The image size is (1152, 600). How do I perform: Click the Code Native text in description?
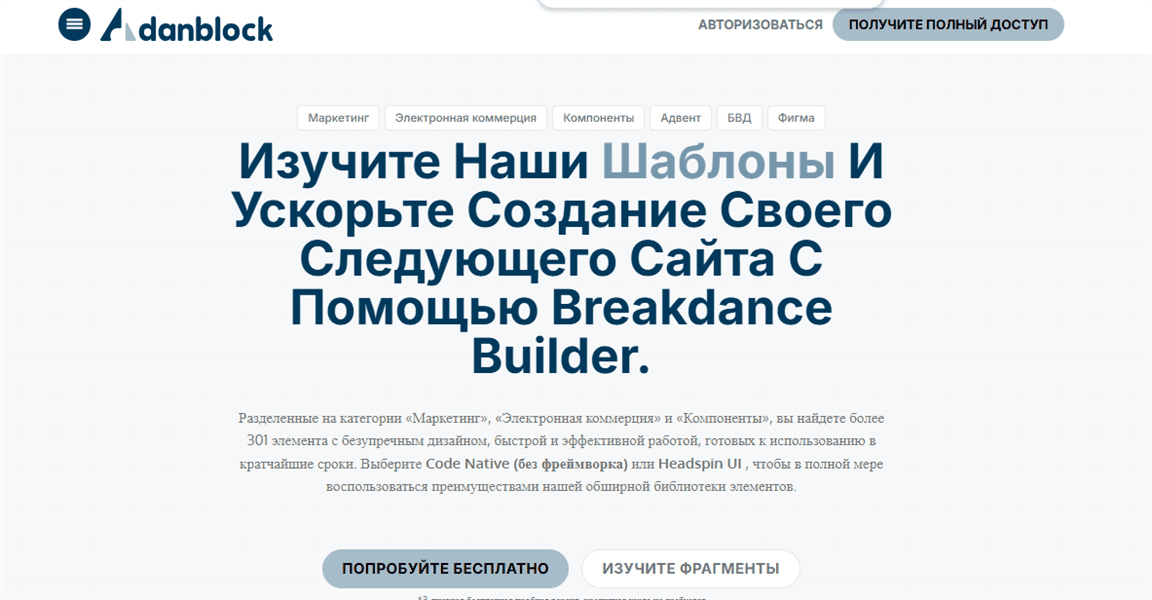click(467, 463)
